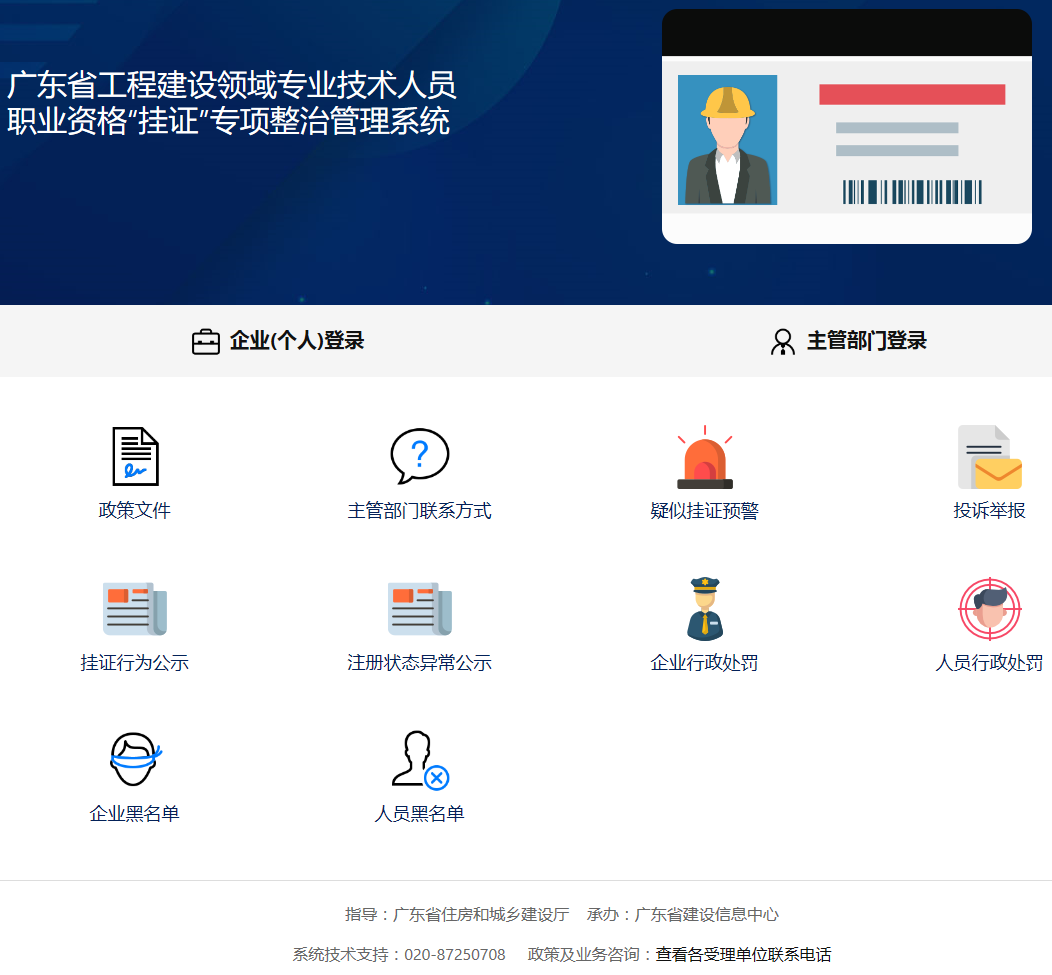Open the 人员黑名单 person with X icon
The width and height of the screenshot is (1052, 975).
[x=419, y=759]
